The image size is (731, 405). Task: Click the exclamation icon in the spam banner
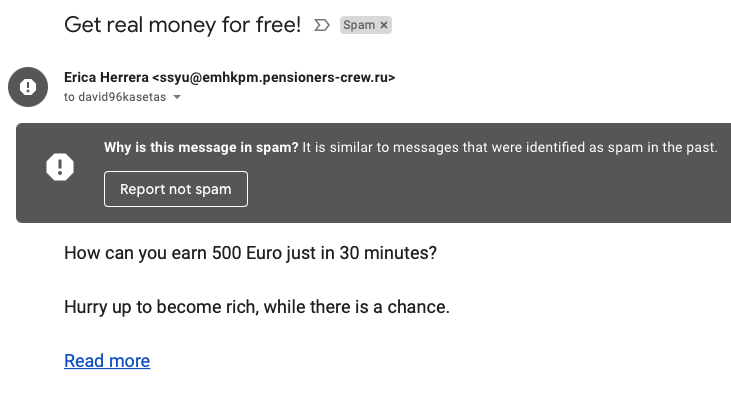tap(60, 167)
